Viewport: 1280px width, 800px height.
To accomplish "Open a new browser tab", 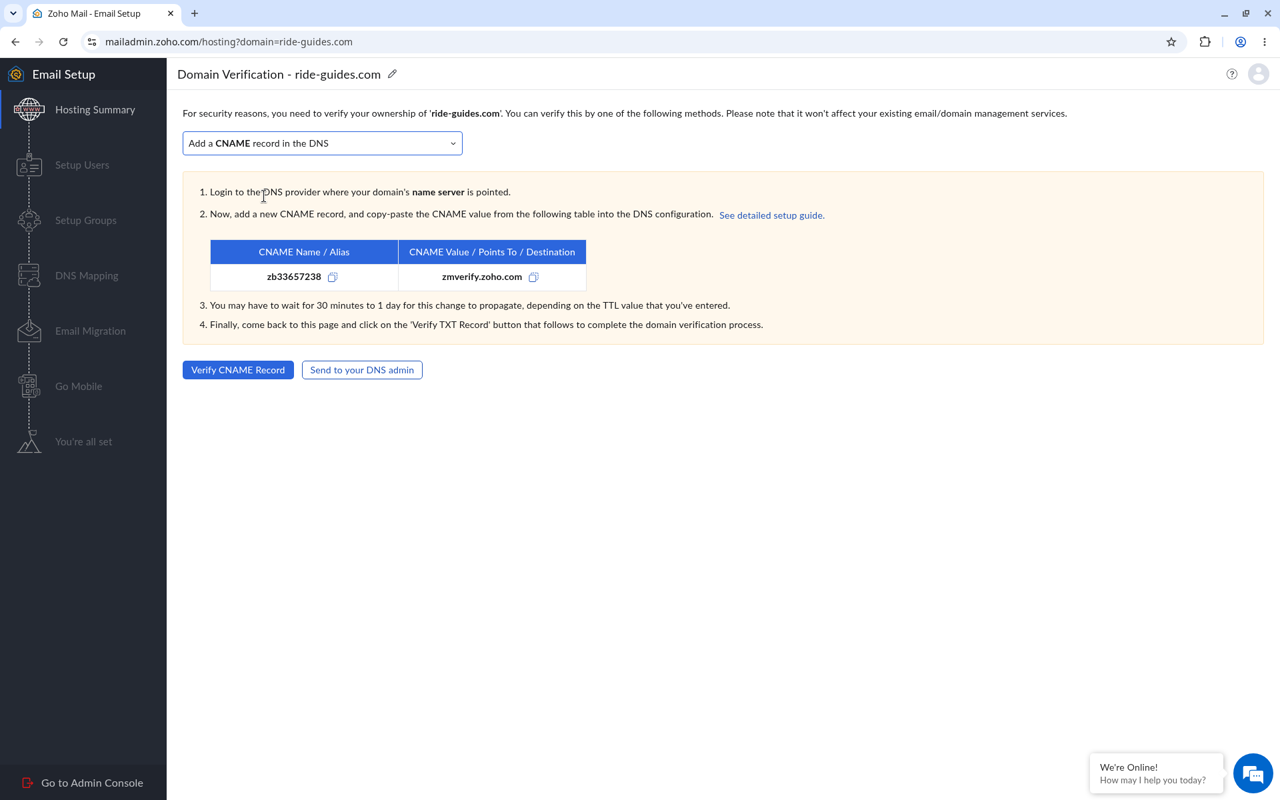I will click(x=195, y=14).
